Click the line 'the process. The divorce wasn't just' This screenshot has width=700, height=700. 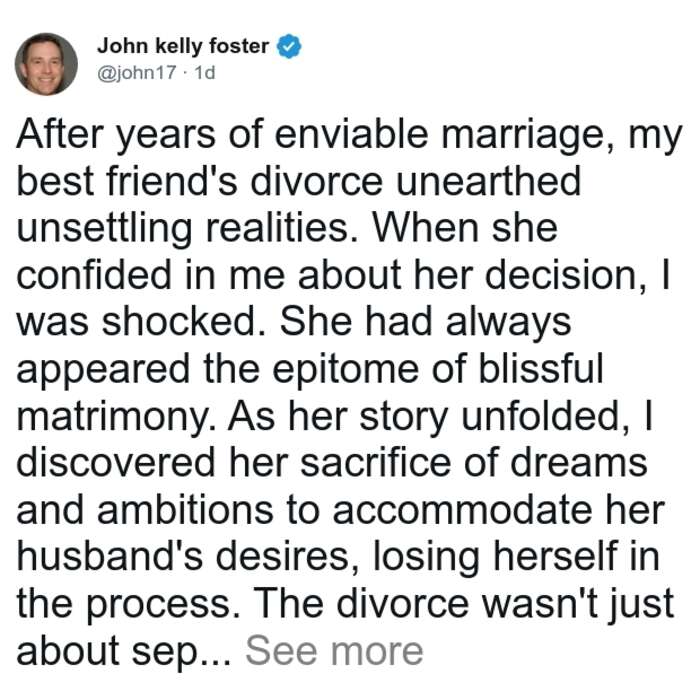click(345, 604)
